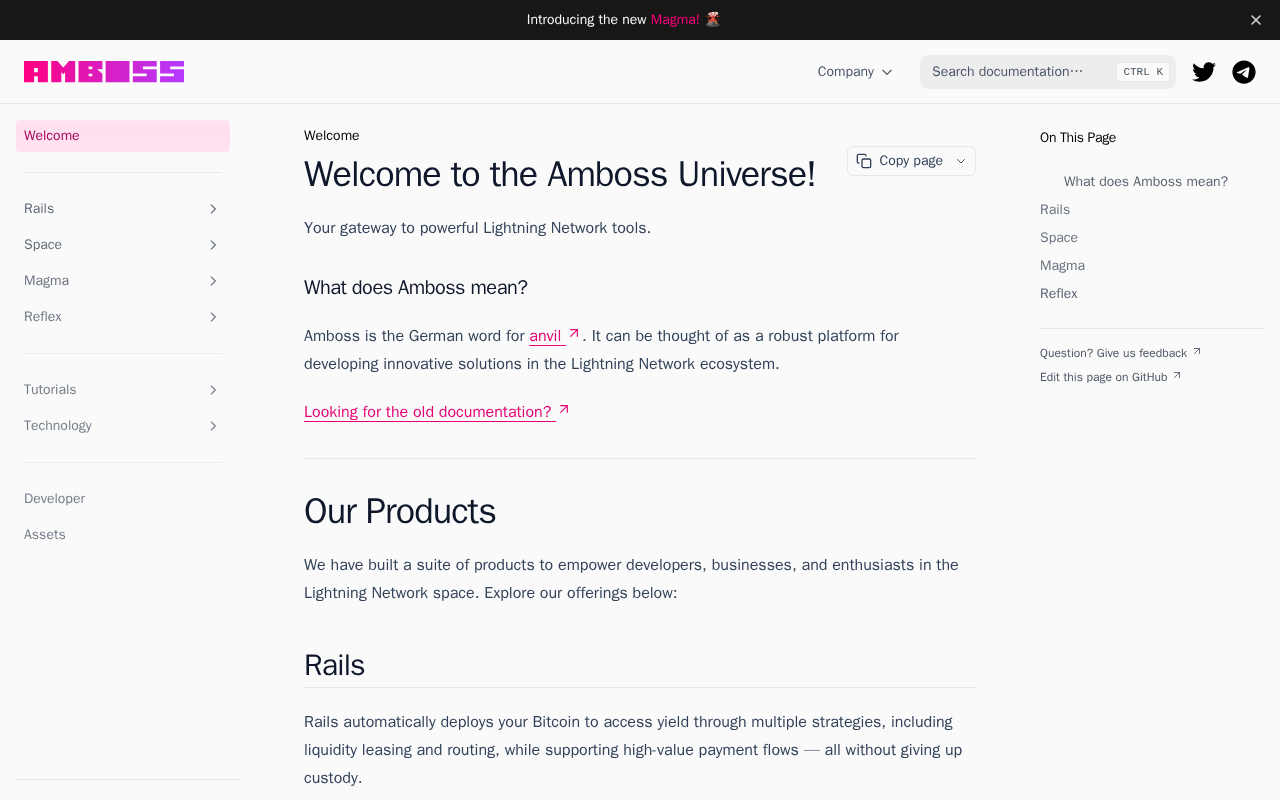Expand the Magma sidebar section
Viewport: 1280px width, 800px height.
(x=213, y=281)
